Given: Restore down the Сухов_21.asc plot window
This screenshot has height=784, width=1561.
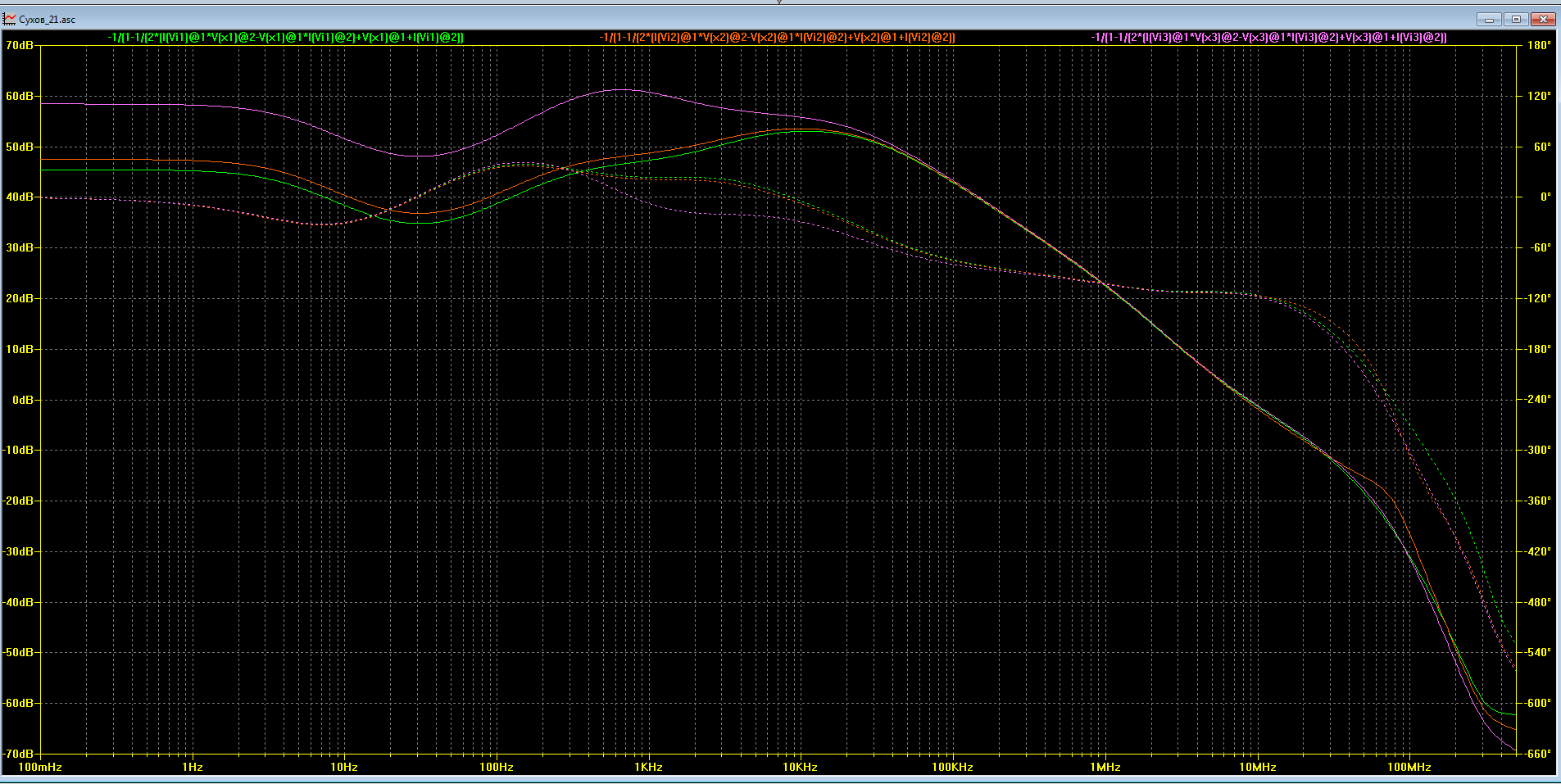Looking at the screenshot, I should [1516, 19].
